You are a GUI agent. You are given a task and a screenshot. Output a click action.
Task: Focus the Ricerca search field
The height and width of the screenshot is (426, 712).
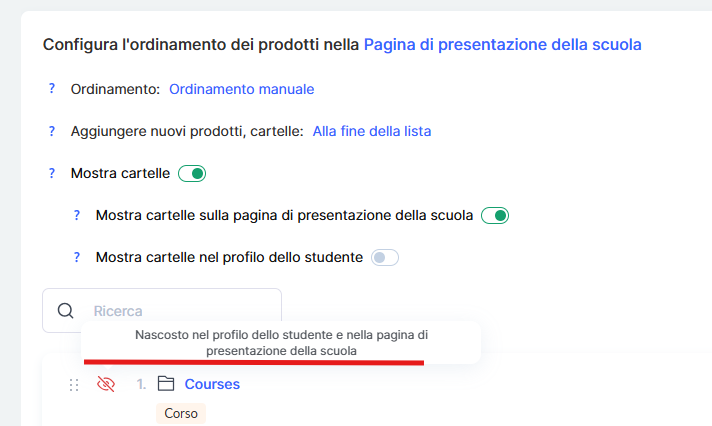178,311
